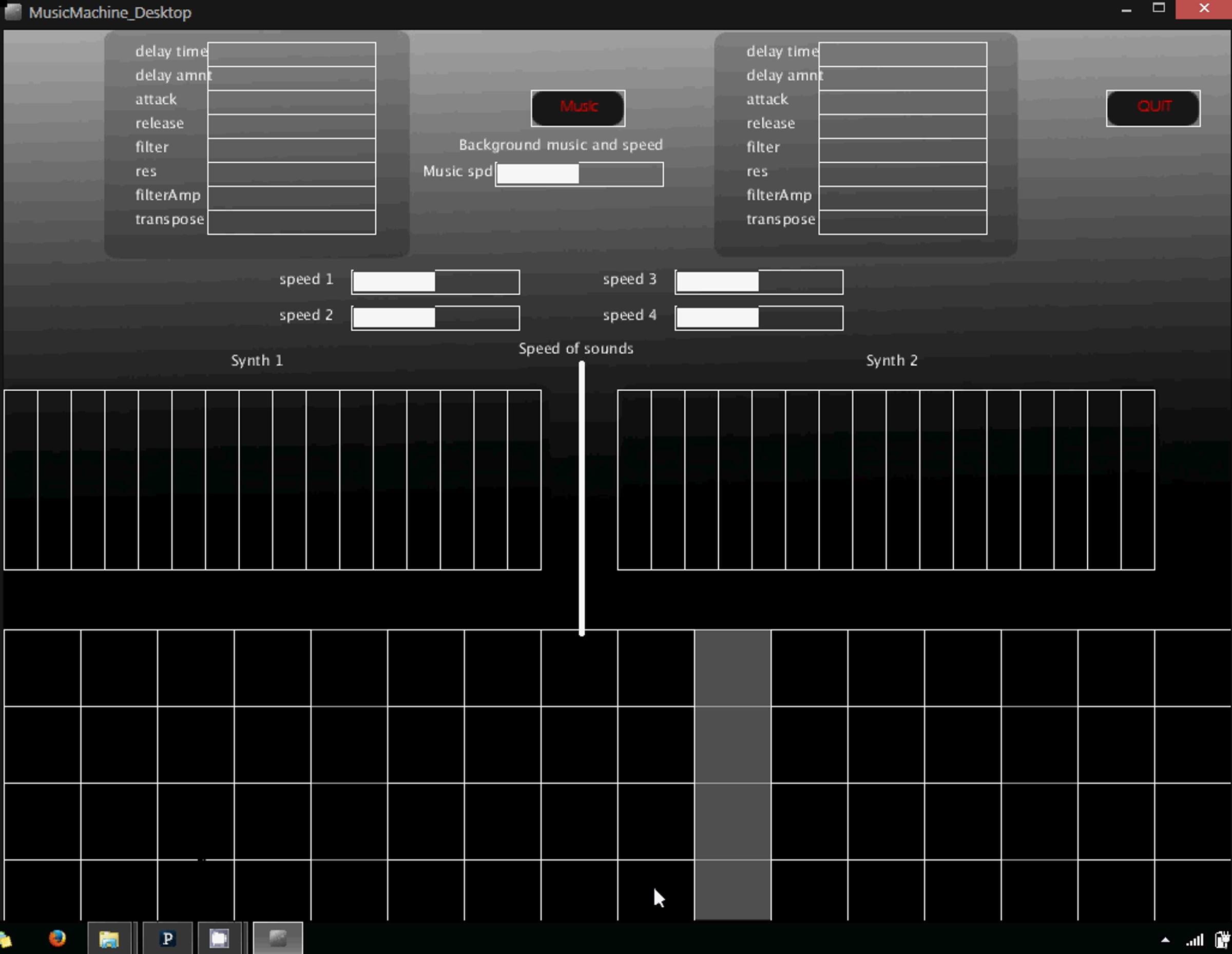Click Synth 2 release slider bar

coord(902,126)
